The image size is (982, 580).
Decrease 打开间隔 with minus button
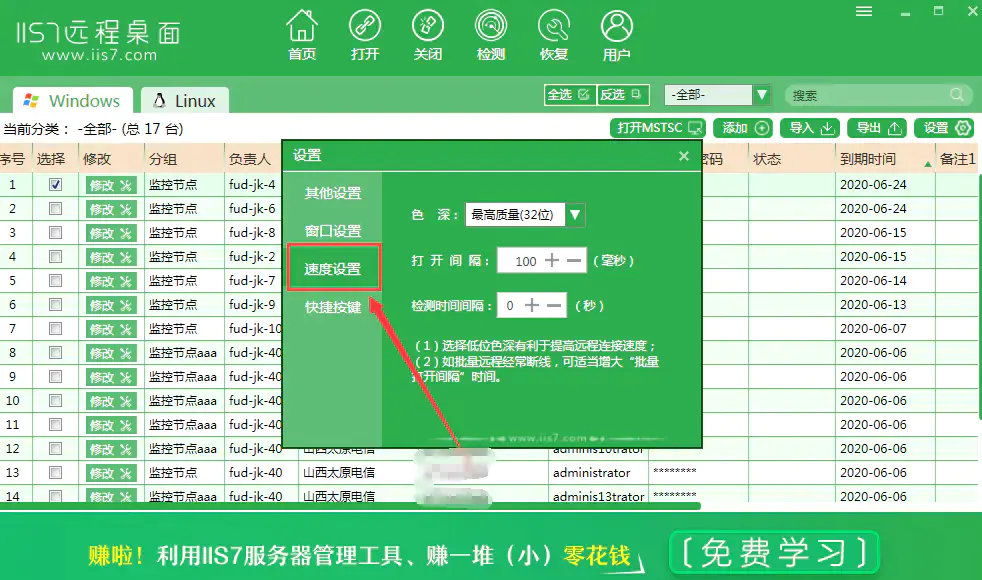click(574, 261)
